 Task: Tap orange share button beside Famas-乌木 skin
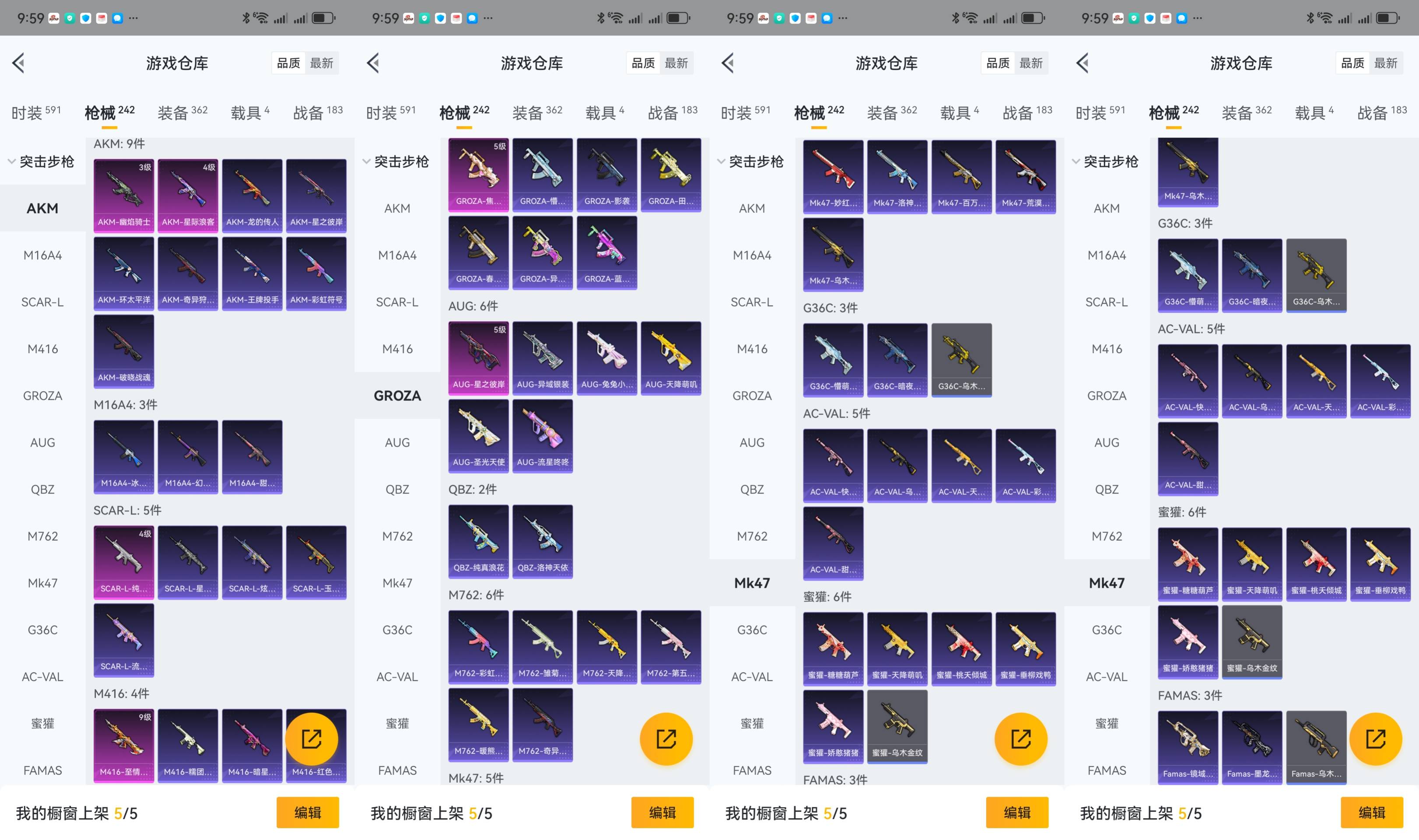(x=1375, y=738)
